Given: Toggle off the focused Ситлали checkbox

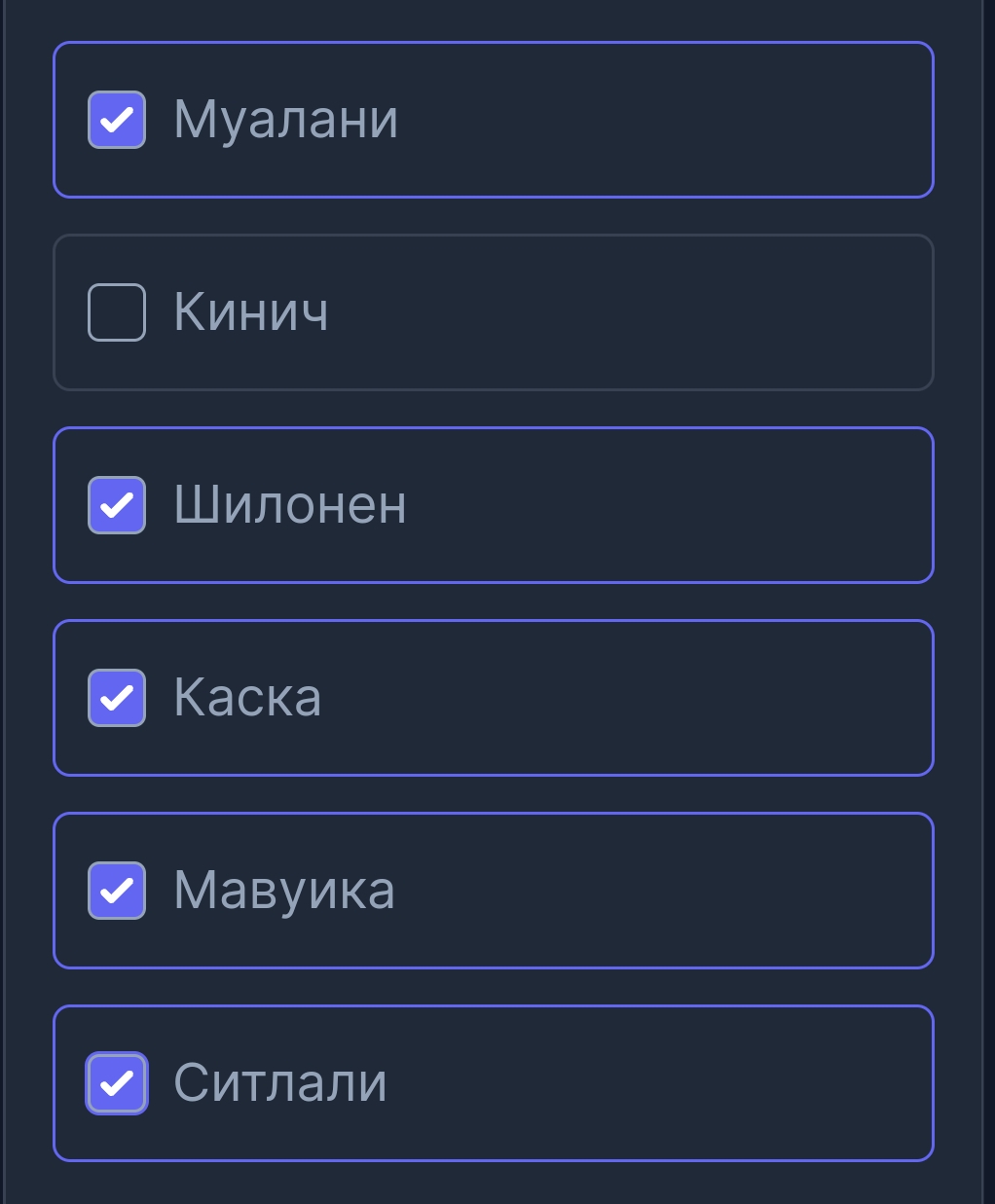Looking at the screenshot, I should pyautogui.click(x=117, y=1083).
